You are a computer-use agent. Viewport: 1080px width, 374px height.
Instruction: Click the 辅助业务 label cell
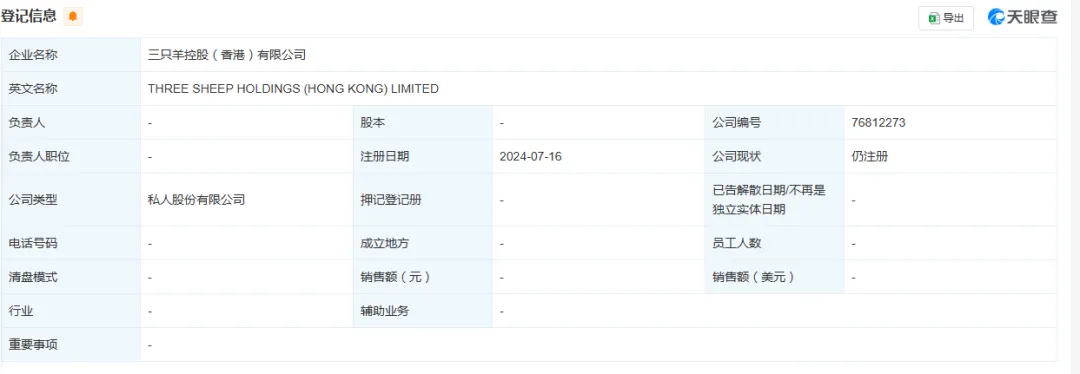pyautogui.click(x=422, y=311)
